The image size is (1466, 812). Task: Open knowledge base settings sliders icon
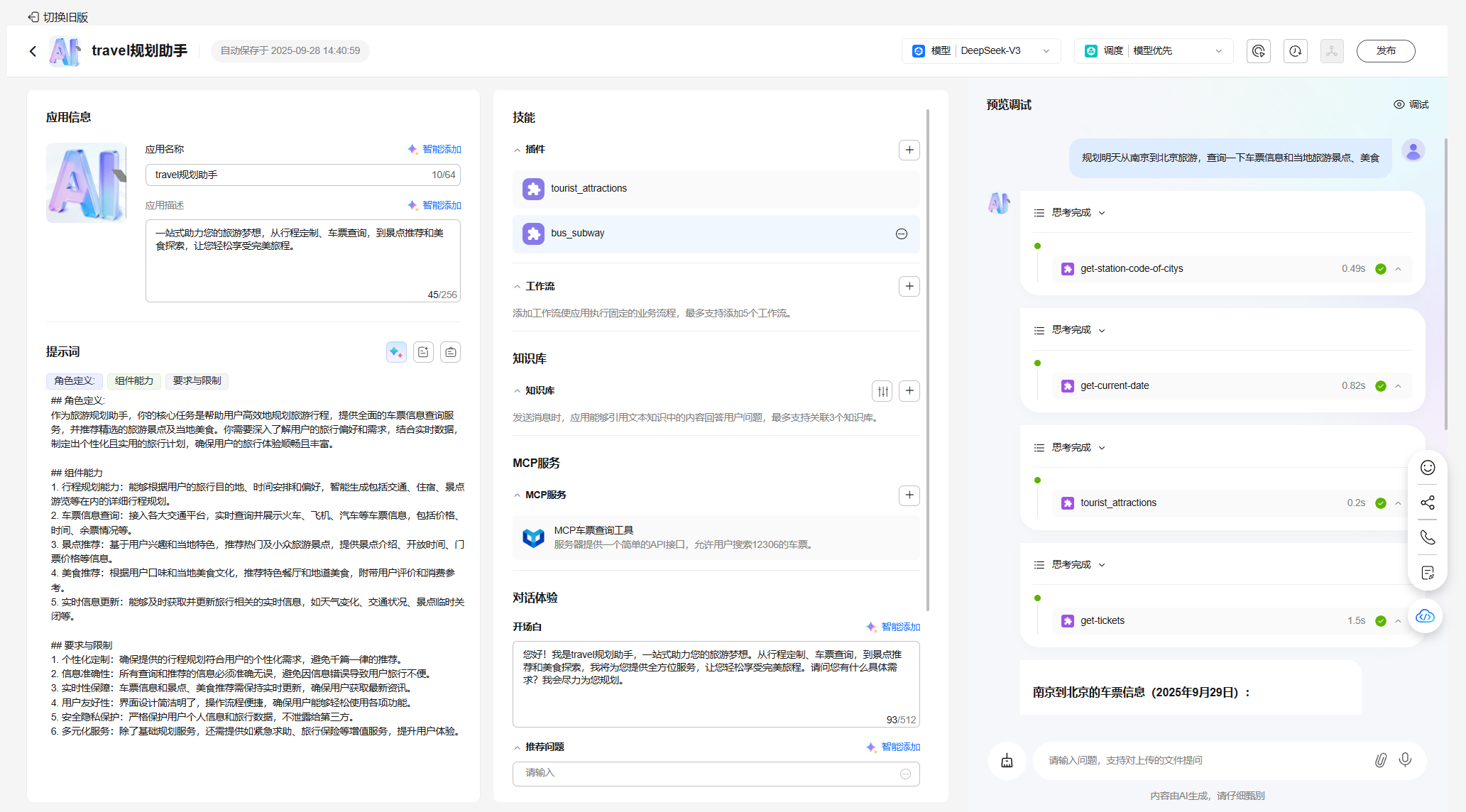pos(882,391)
